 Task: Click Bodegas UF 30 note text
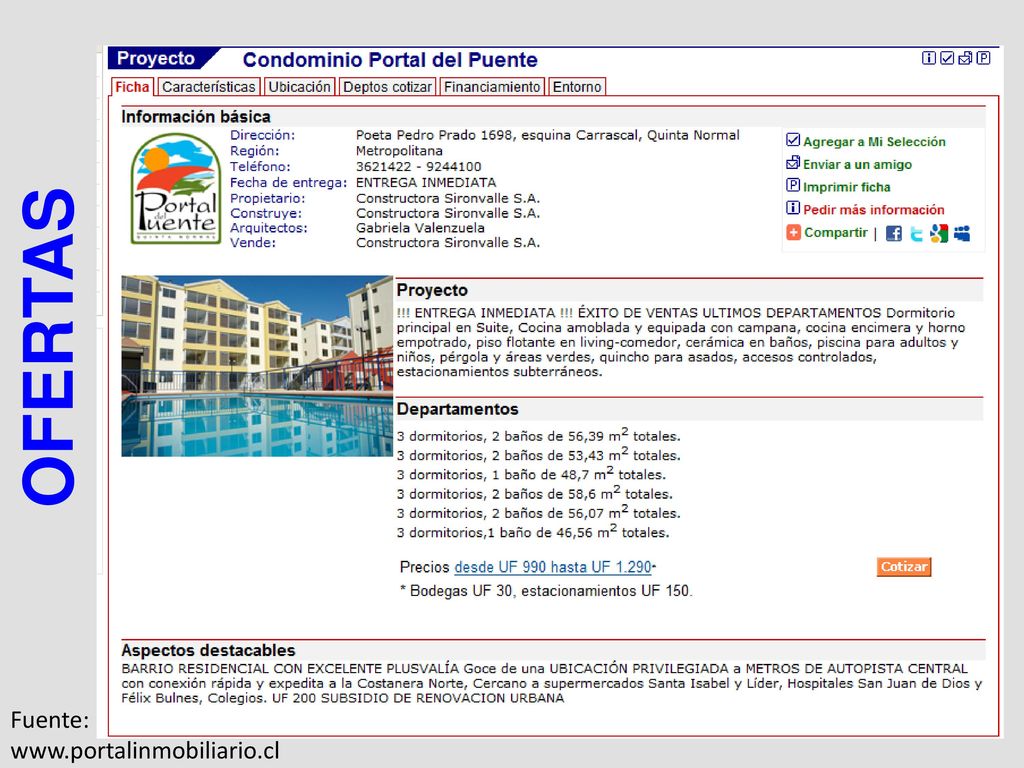click(546, 591)
